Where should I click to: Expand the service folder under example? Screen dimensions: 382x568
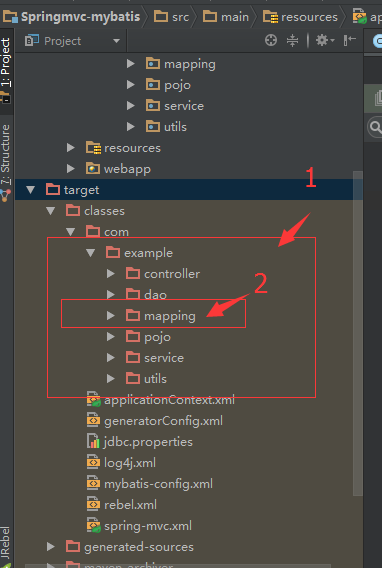coord(111,358)
